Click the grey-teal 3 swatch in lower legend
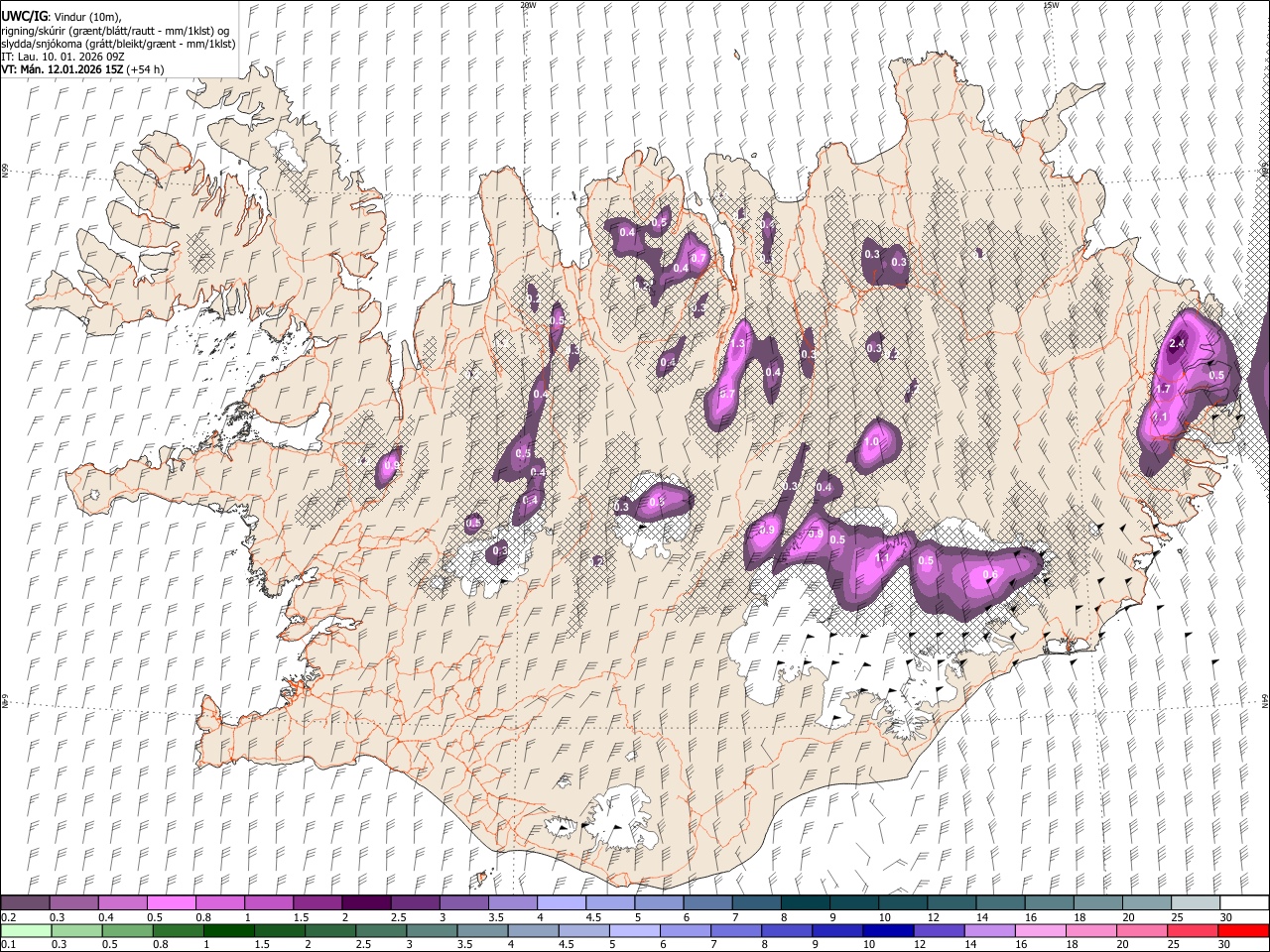The height and width of the screenshot is (952, 1270). (433, 930)
